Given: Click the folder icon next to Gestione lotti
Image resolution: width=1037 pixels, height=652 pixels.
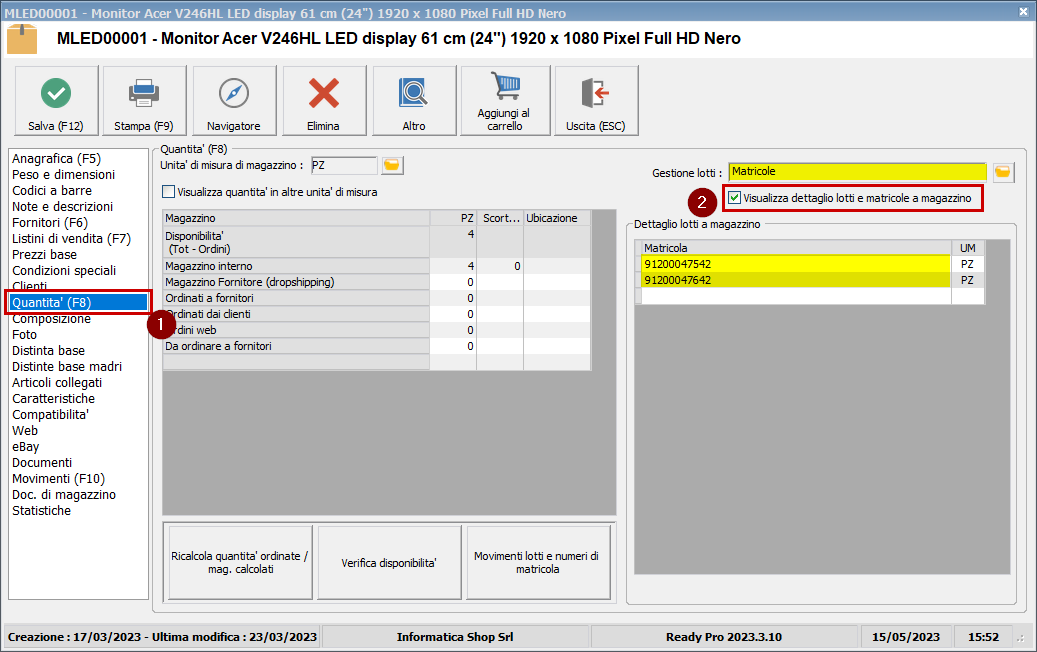Looking at the screenshot, I should pos(1003,172).
